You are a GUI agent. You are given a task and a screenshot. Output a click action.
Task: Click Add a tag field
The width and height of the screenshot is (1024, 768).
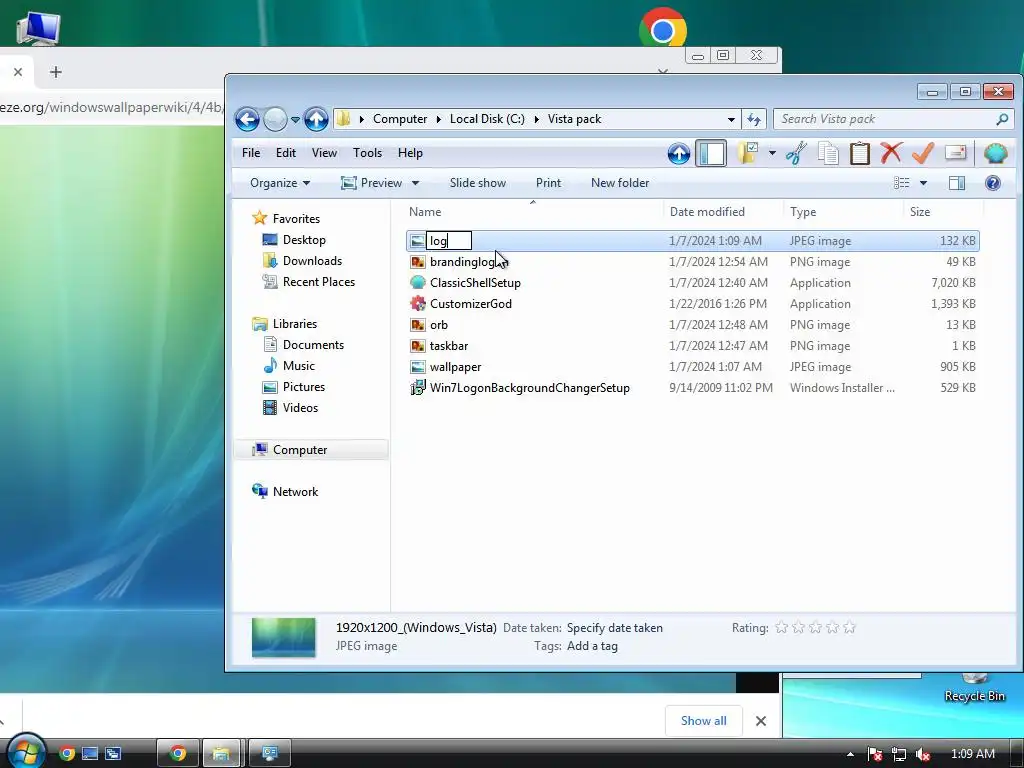[x=592, y=646]
